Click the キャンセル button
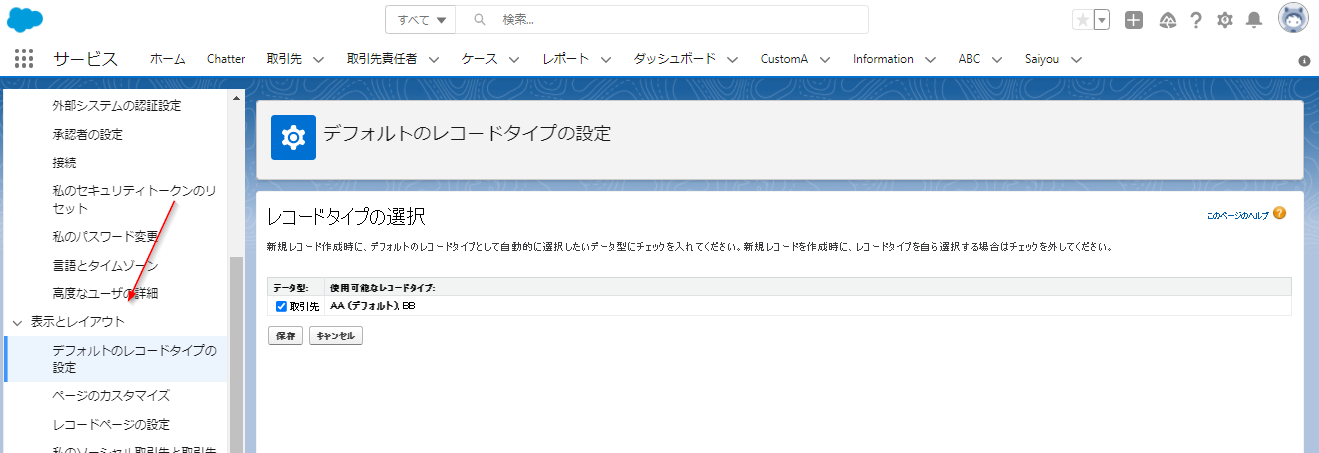Screen dimensions: 1319x453 point(335,336)
